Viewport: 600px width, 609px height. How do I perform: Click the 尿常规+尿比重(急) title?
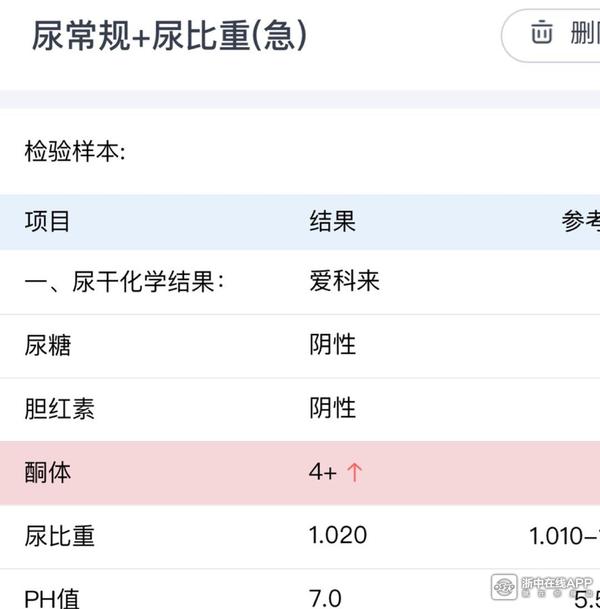pos(169,36)
